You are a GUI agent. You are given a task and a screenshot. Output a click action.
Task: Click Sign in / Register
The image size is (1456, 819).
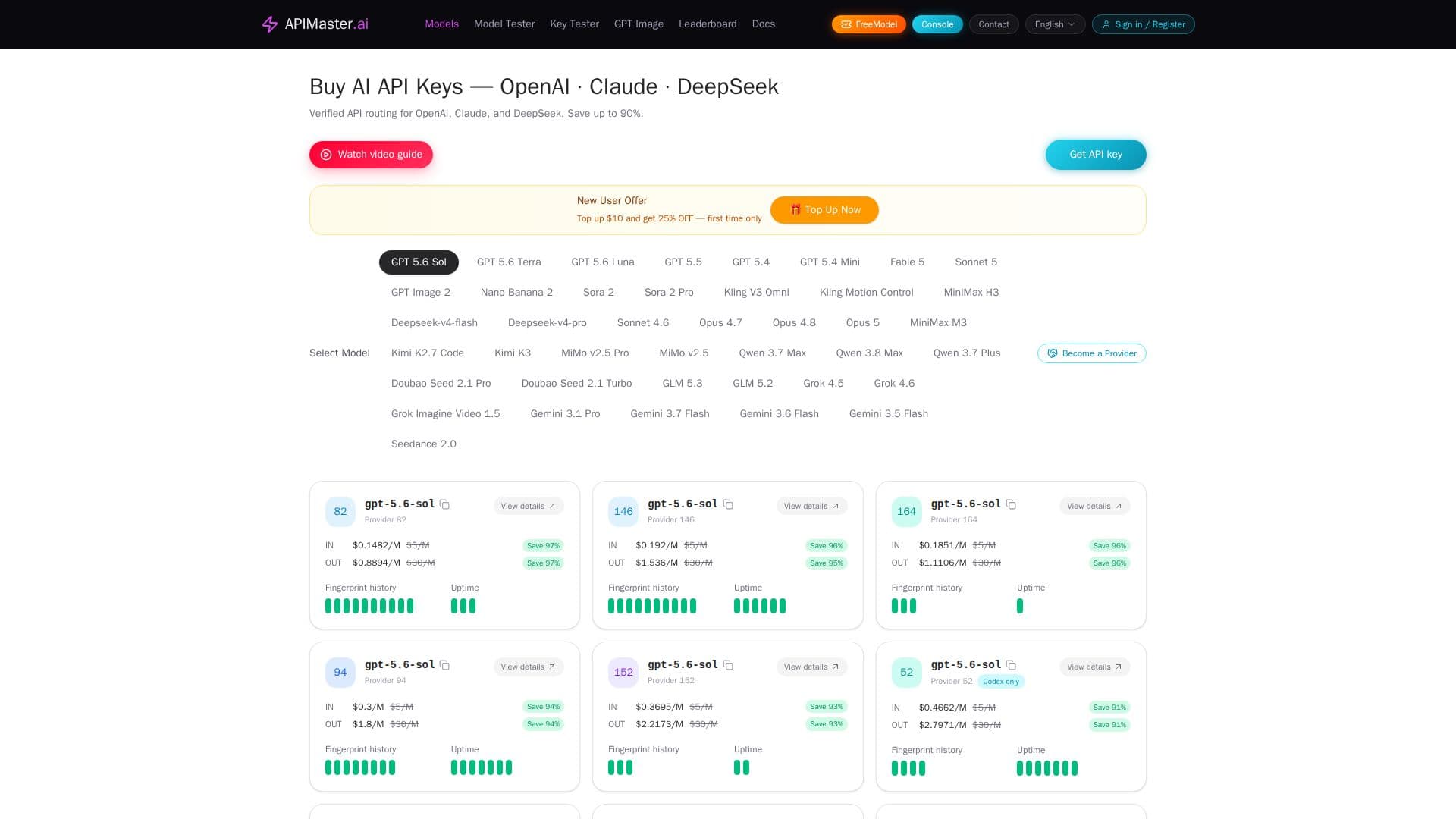coord(1144,24)
